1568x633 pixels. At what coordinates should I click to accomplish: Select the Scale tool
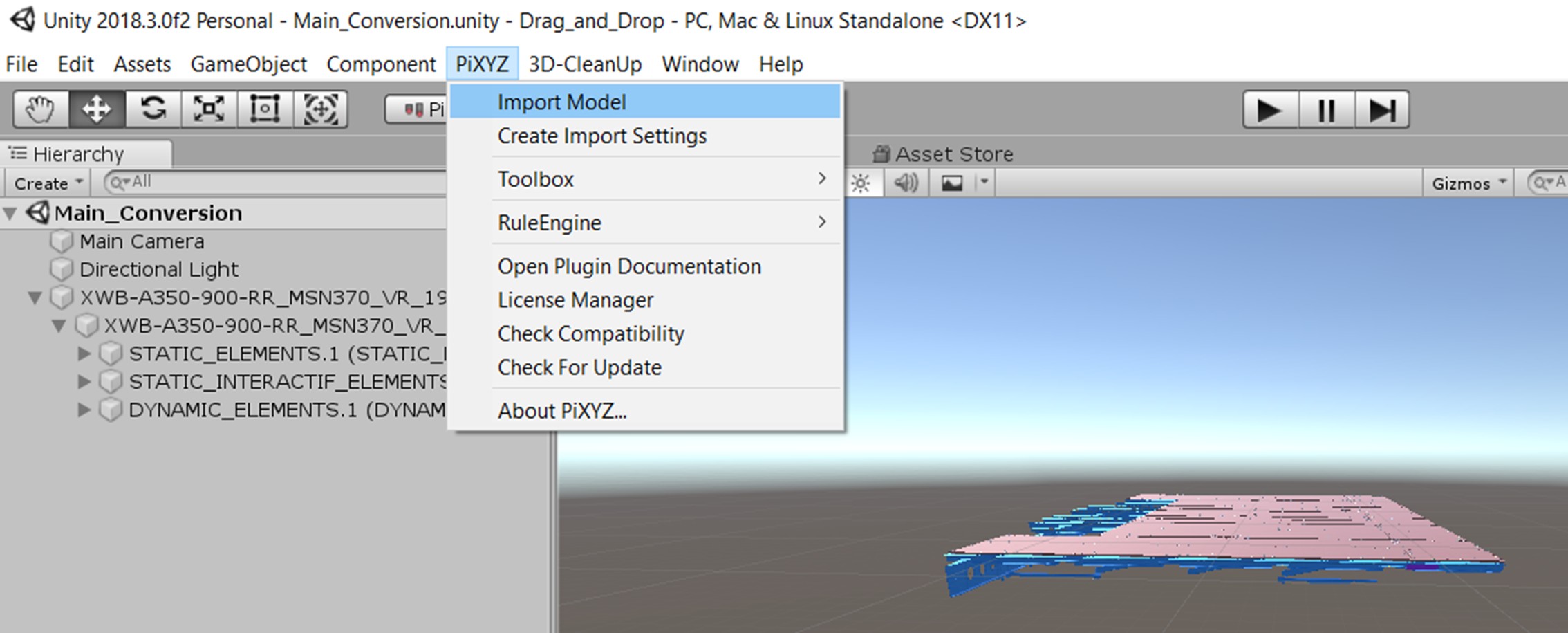tap(209, 109)
